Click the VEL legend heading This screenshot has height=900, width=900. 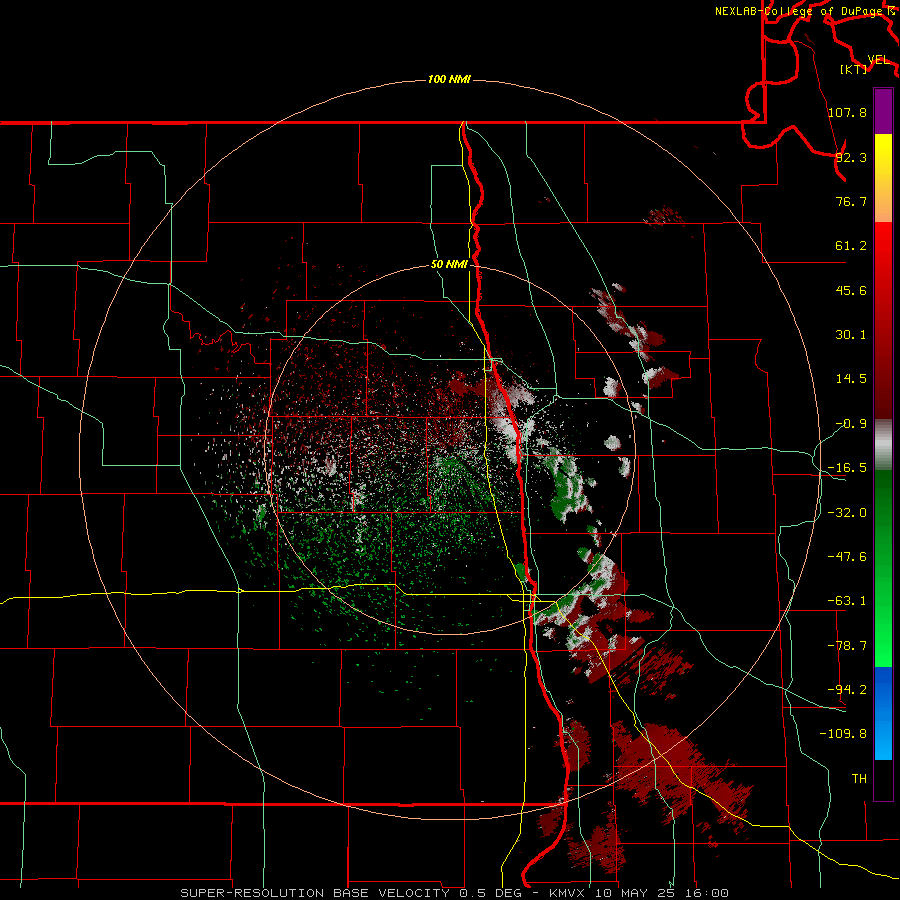(878, 60)
